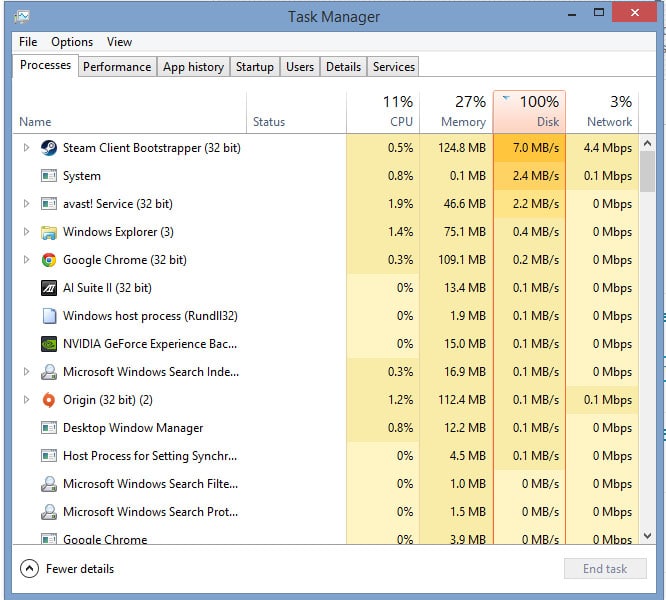Select the Processes tab
666x600 pixels.
coord(45,65)
